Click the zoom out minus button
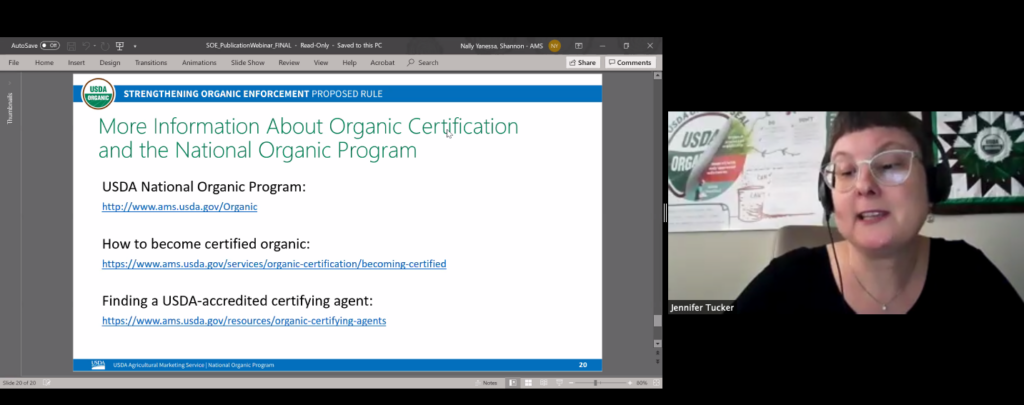The image size is (1024, 405). point(571,383)
